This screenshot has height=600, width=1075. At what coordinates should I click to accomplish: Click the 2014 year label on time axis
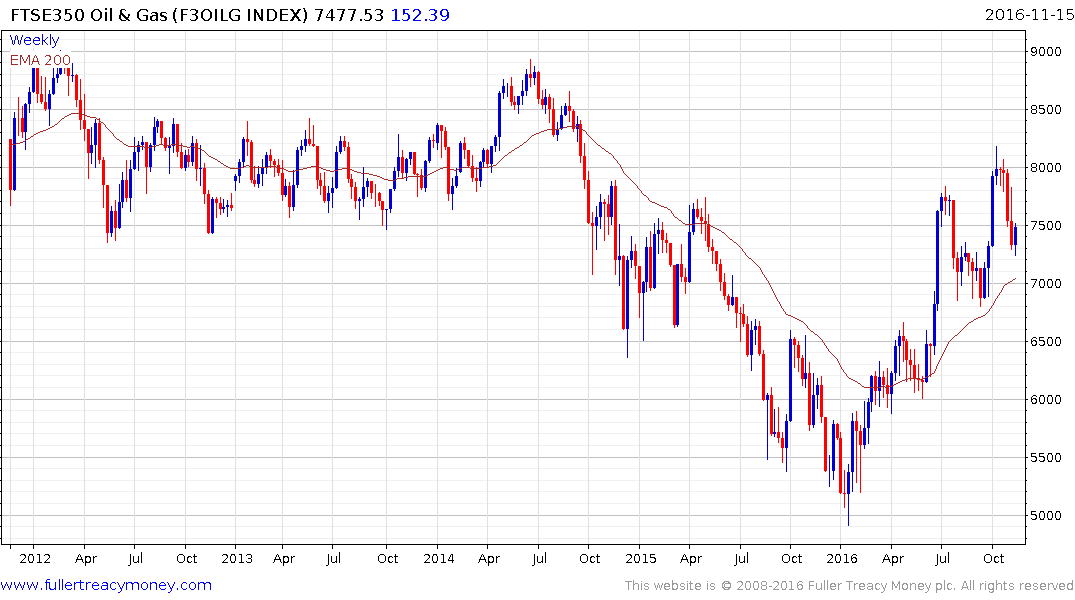click(x=439, y=558)
